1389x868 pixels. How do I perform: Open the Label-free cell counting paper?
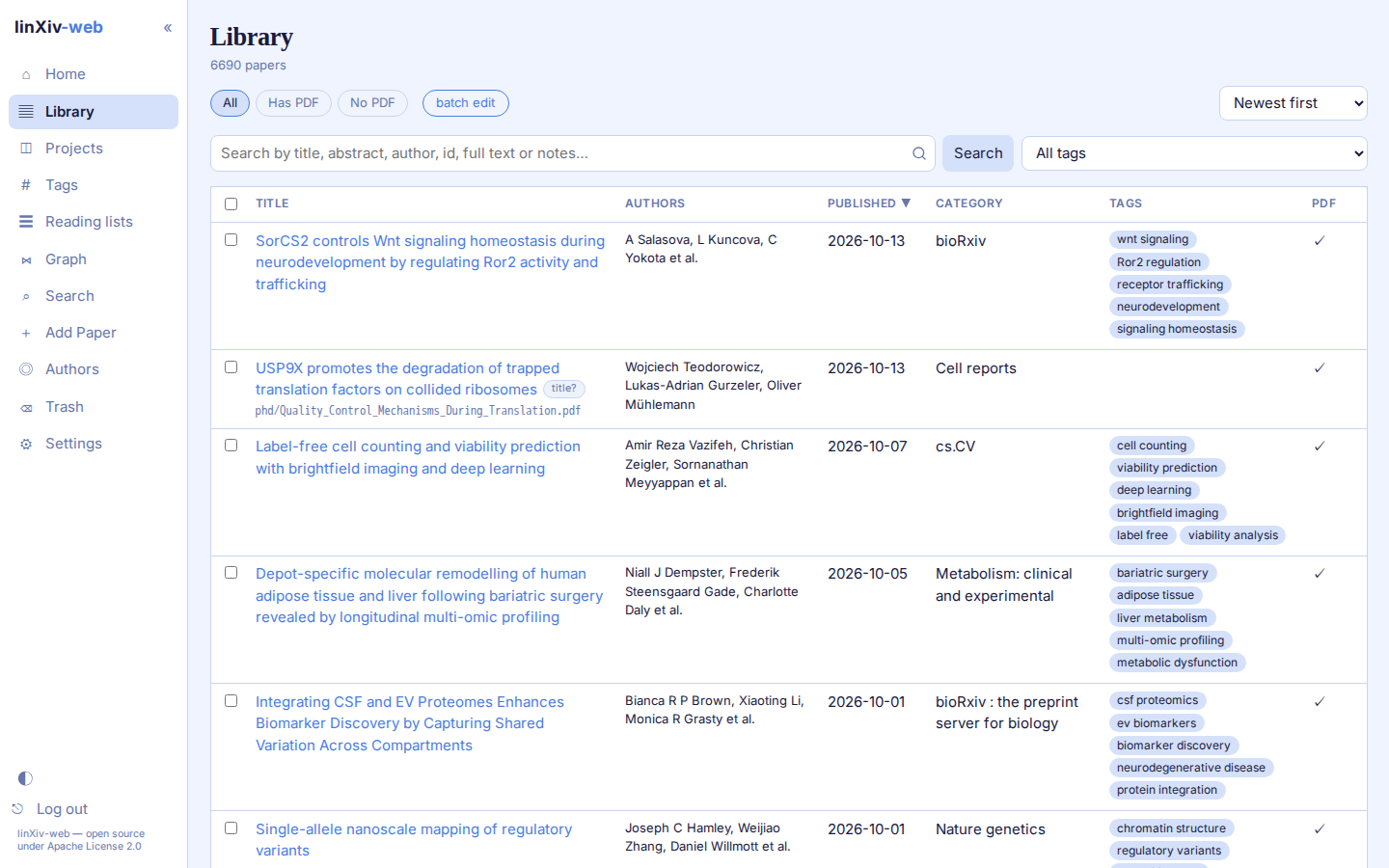click(x=418, y=457)
